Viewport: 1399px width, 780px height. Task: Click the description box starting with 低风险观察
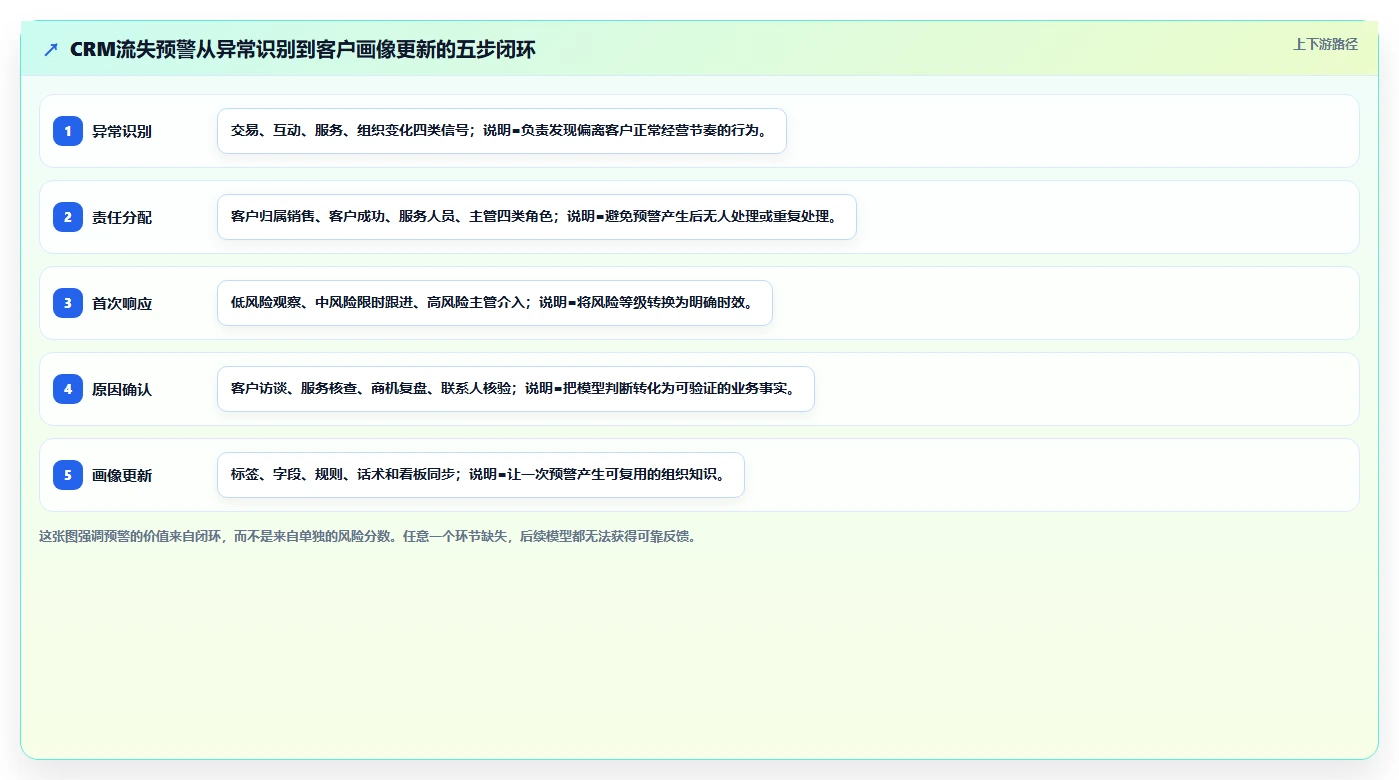click(x=495, y=303)
